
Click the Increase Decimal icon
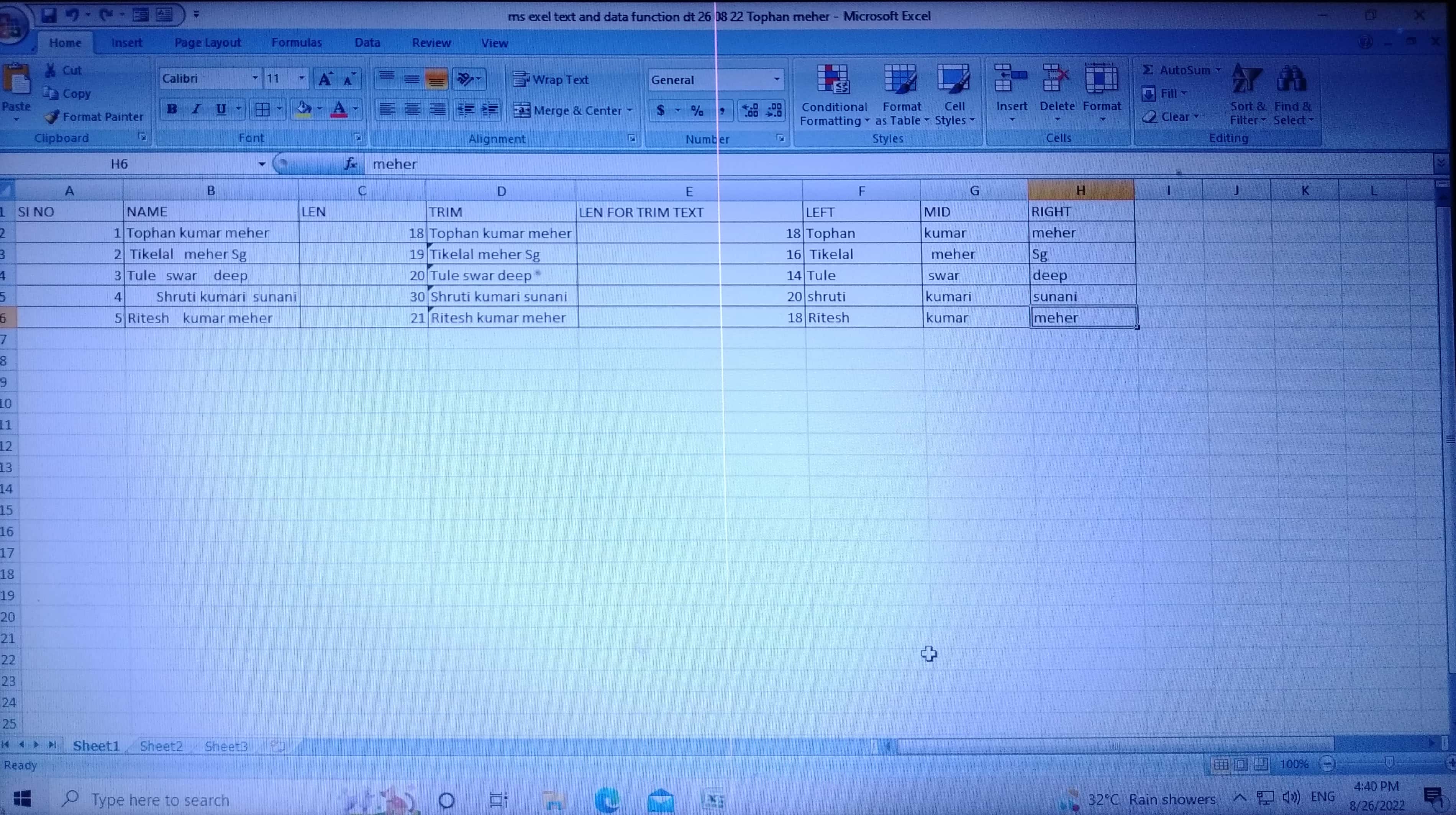[x=750, y=110]
